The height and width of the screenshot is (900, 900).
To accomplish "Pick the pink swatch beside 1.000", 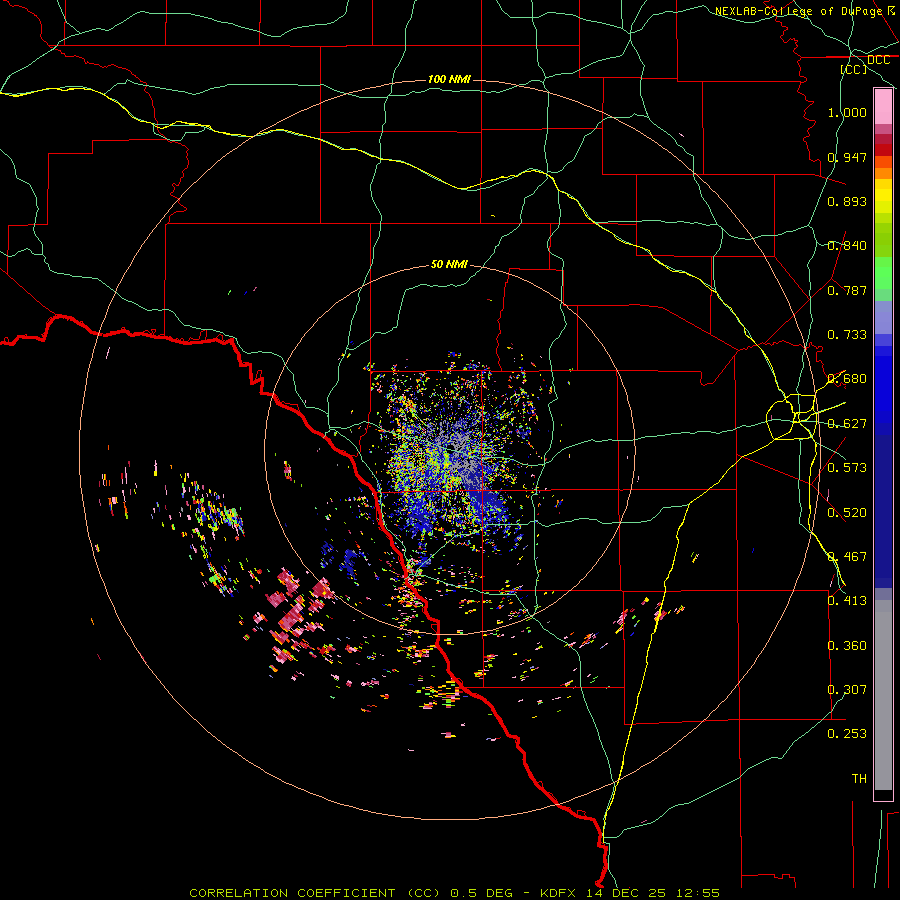I will (x=883, y=107).
